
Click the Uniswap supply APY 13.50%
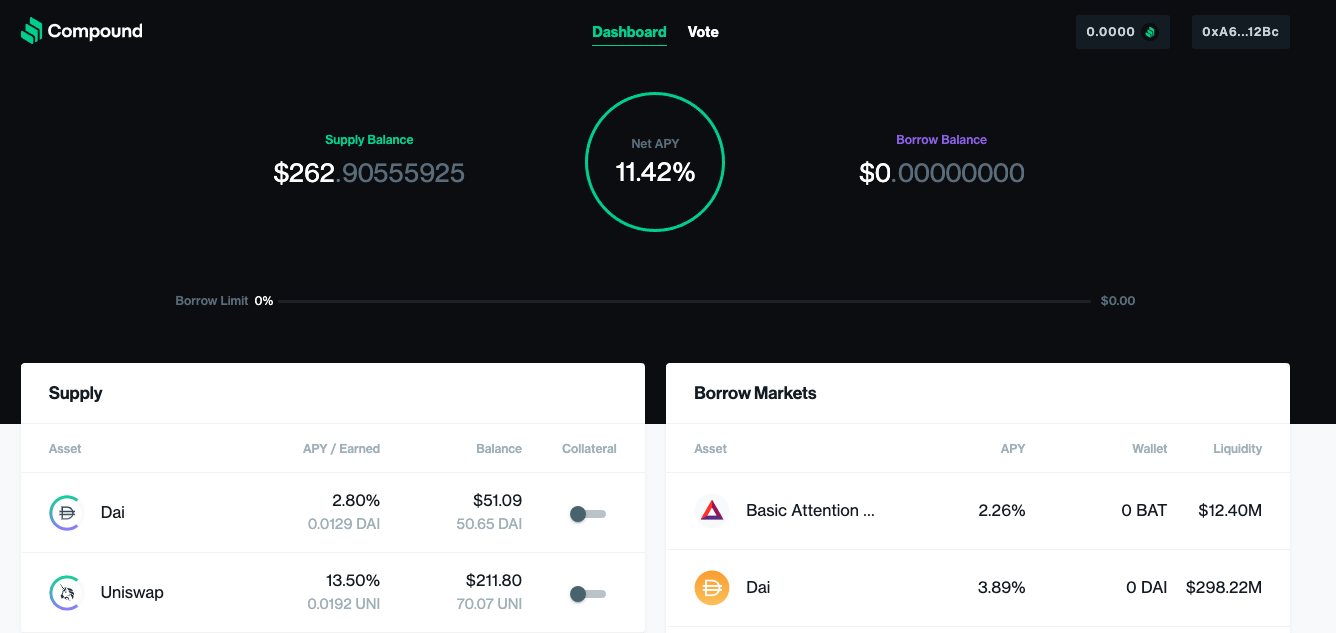tap(353, 580)
